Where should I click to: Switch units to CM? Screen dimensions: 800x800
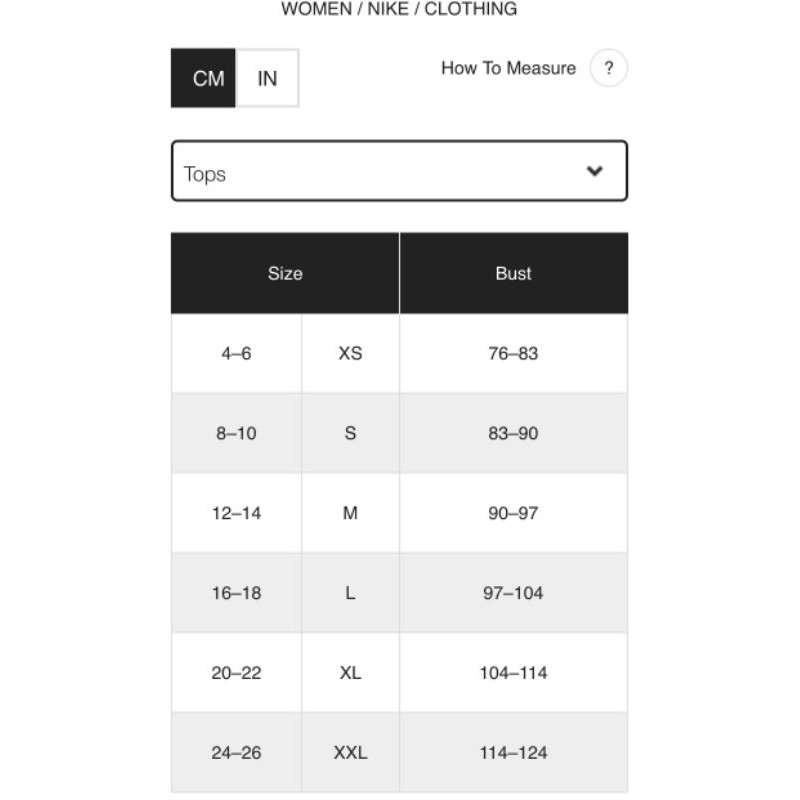click(x=203, y=78)
